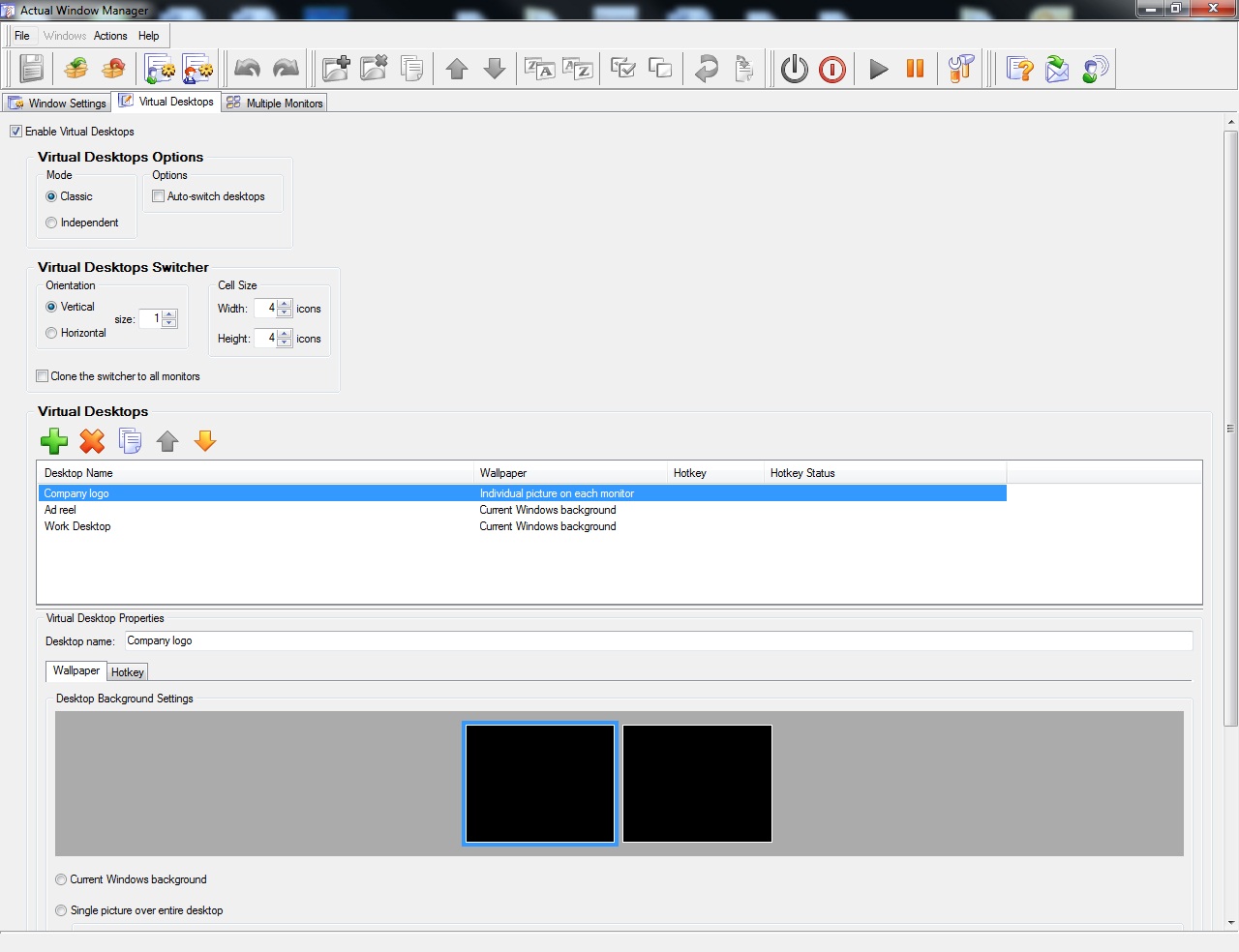1239x952 pixels.
Task: Click the cell Width spinner
Action: [285, 308]
